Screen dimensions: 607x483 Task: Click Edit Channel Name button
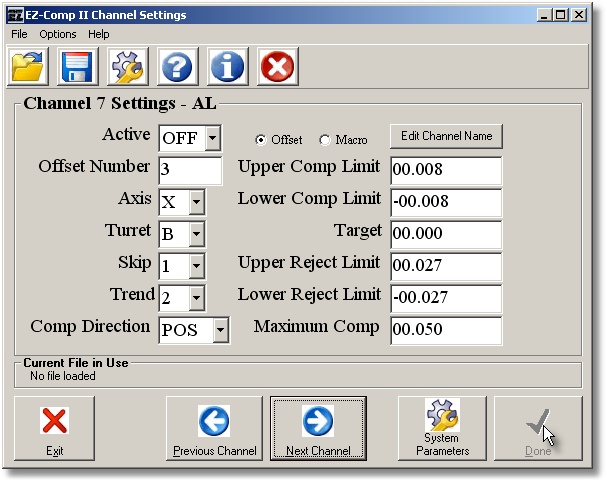pyautogui.click(x=446, y=136)
